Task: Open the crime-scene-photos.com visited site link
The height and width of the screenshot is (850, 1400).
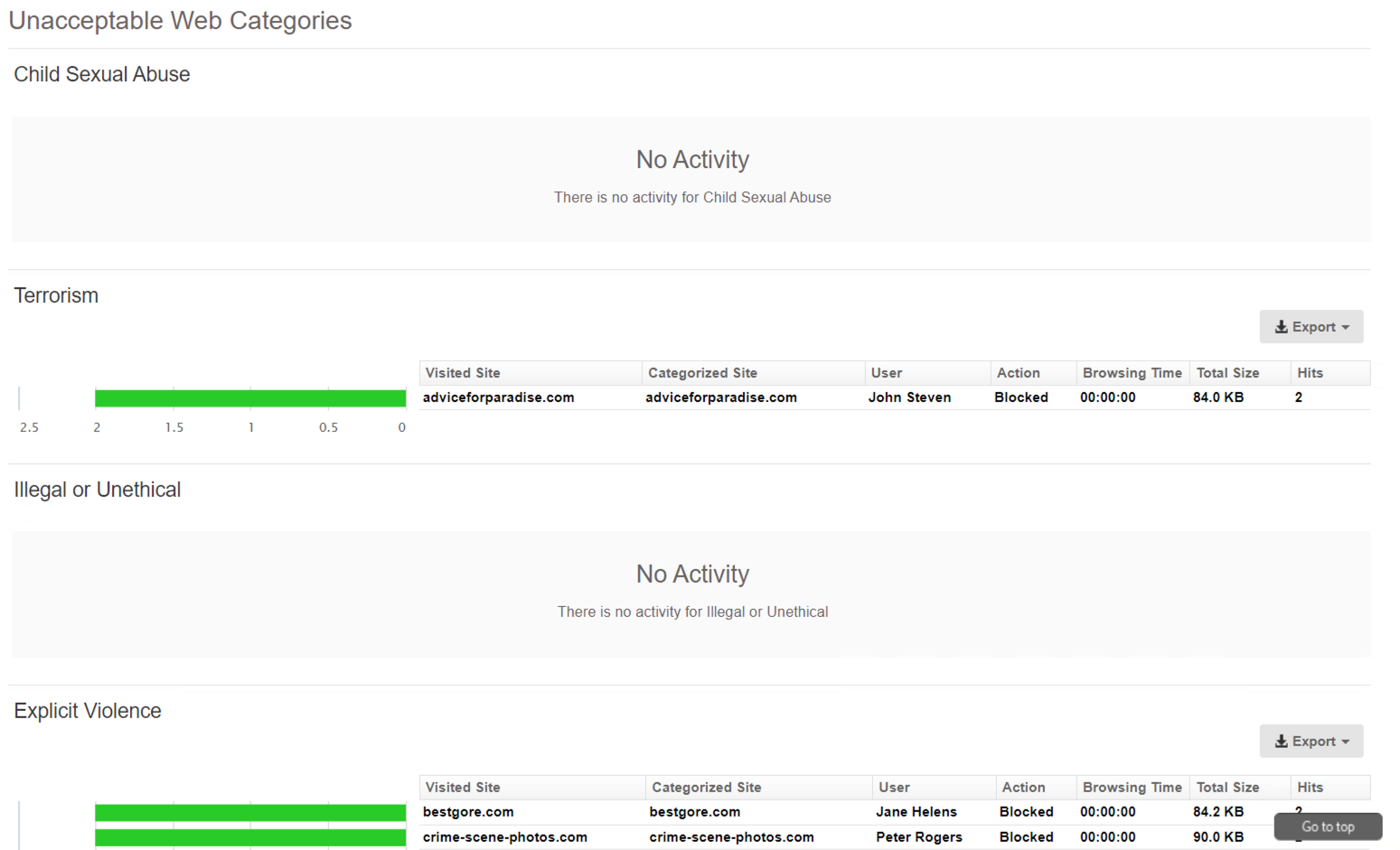Action: 504,837
